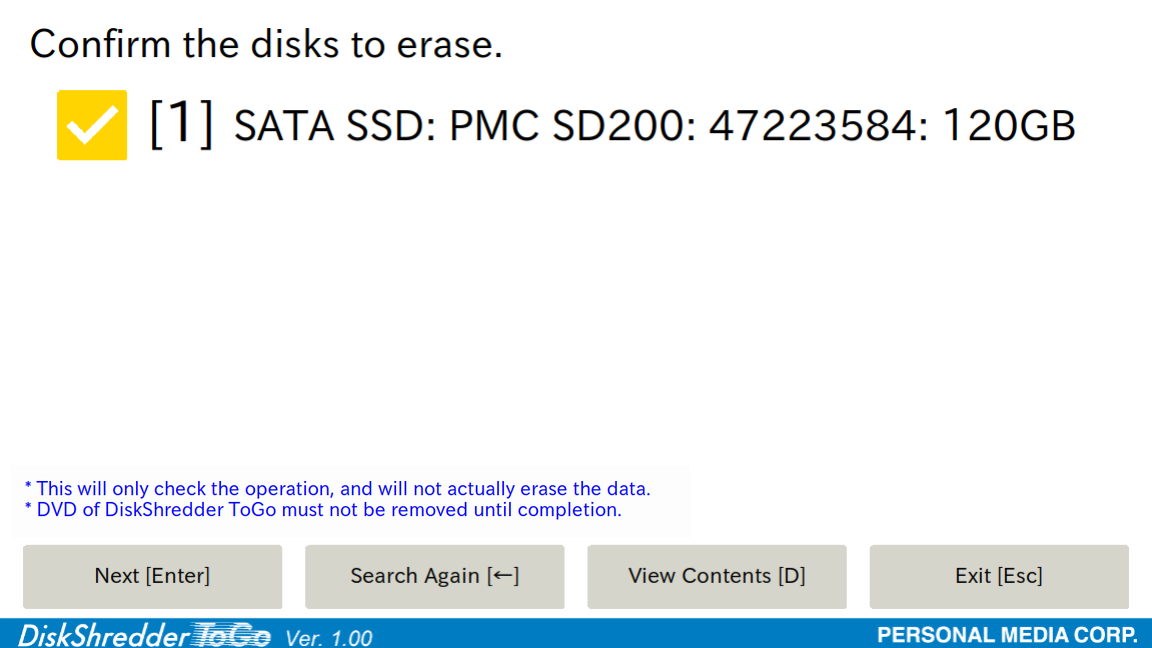Open View Contents [D] for the disk

click(716, 576)
